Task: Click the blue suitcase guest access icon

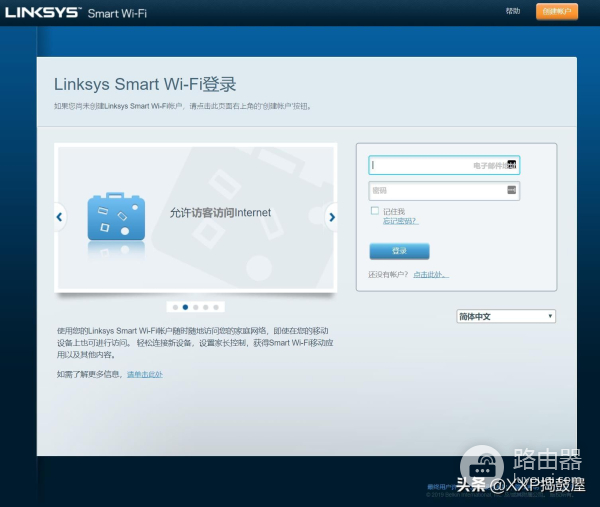Action: [116, 217]
